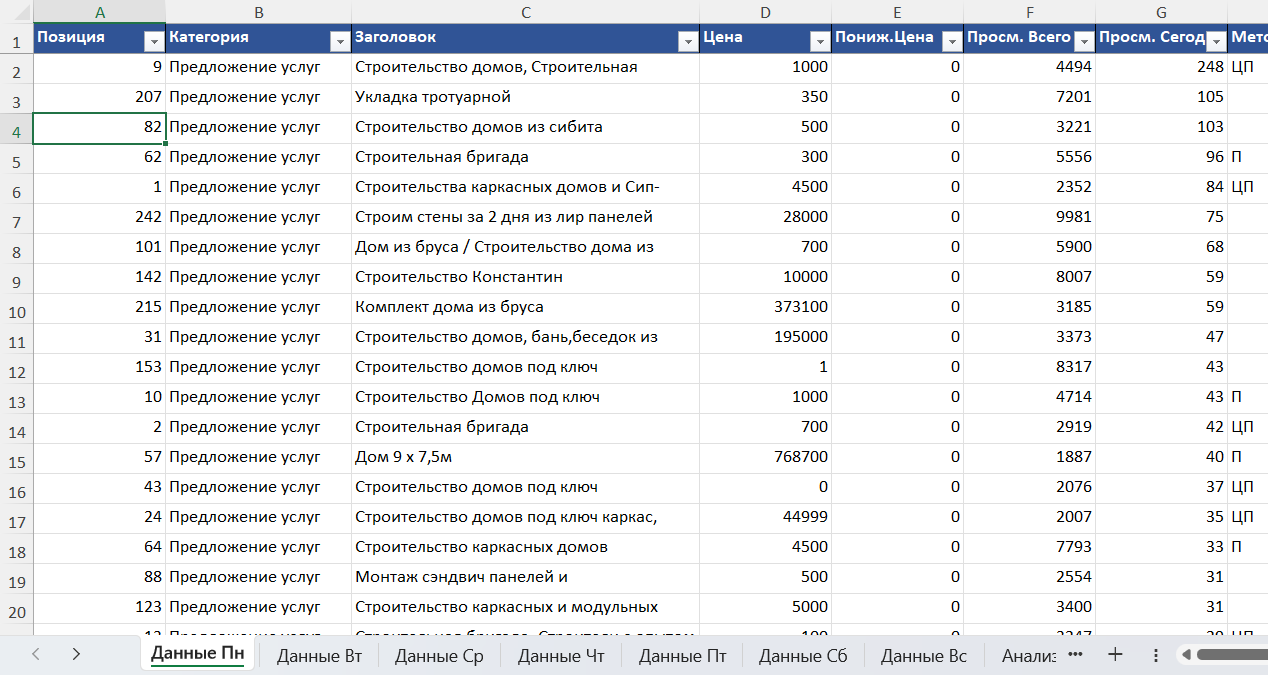Click the previous sheet navigation arrow

coord(36,654)
